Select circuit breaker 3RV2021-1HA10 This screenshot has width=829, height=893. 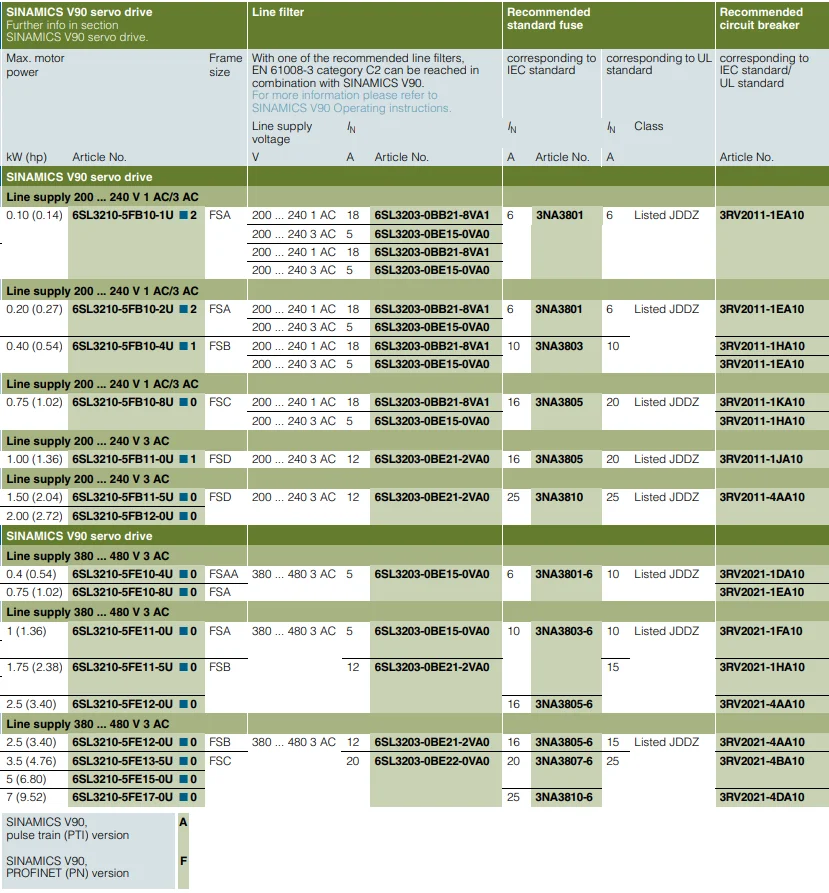[x=762, y=667]
